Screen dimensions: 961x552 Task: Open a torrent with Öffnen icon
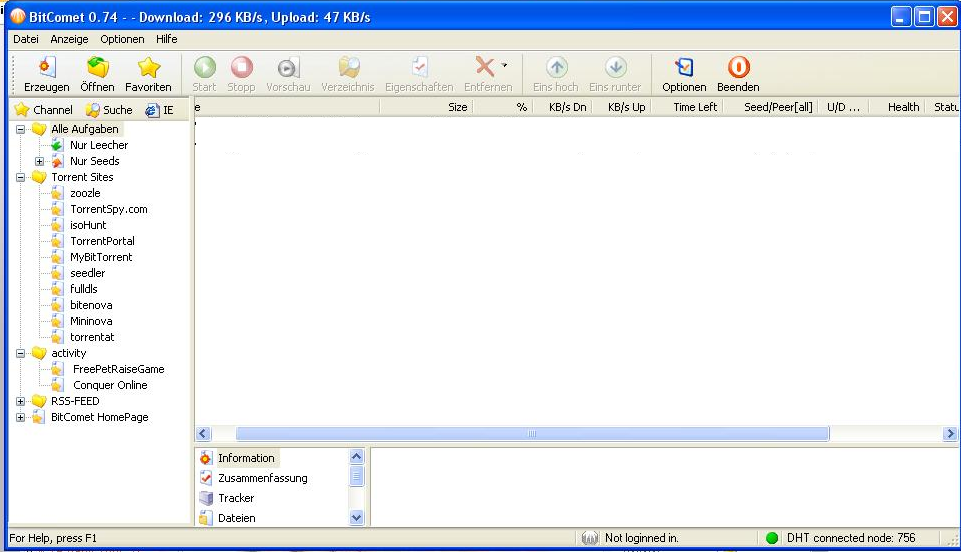pos(97,67)
